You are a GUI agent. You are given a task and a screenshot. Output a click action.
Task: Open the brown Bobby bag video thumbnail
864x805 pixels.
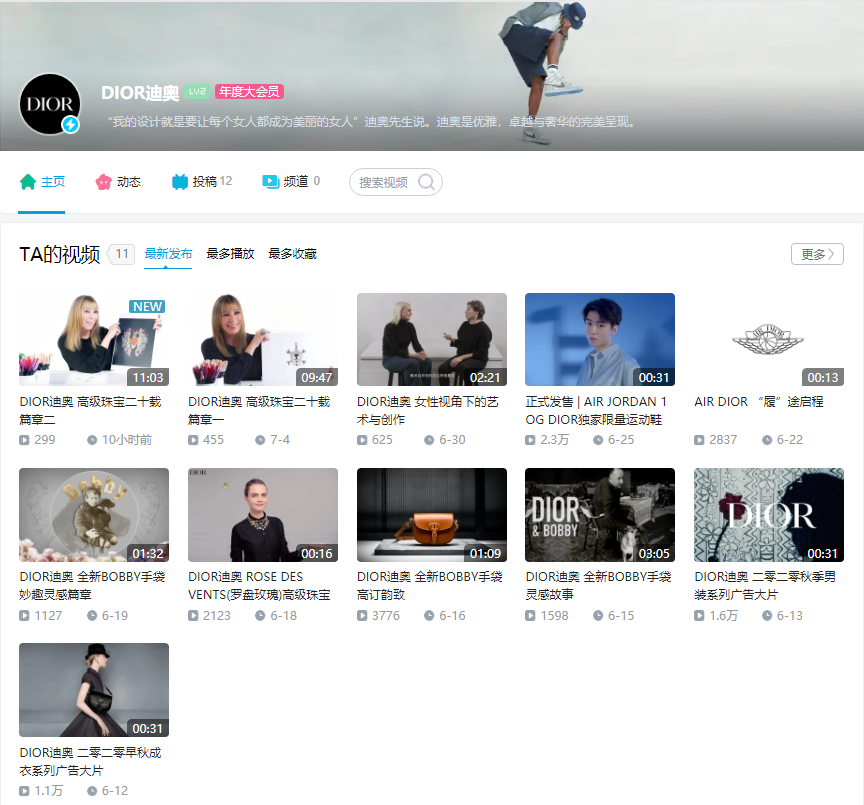click(x=431, y=515)
